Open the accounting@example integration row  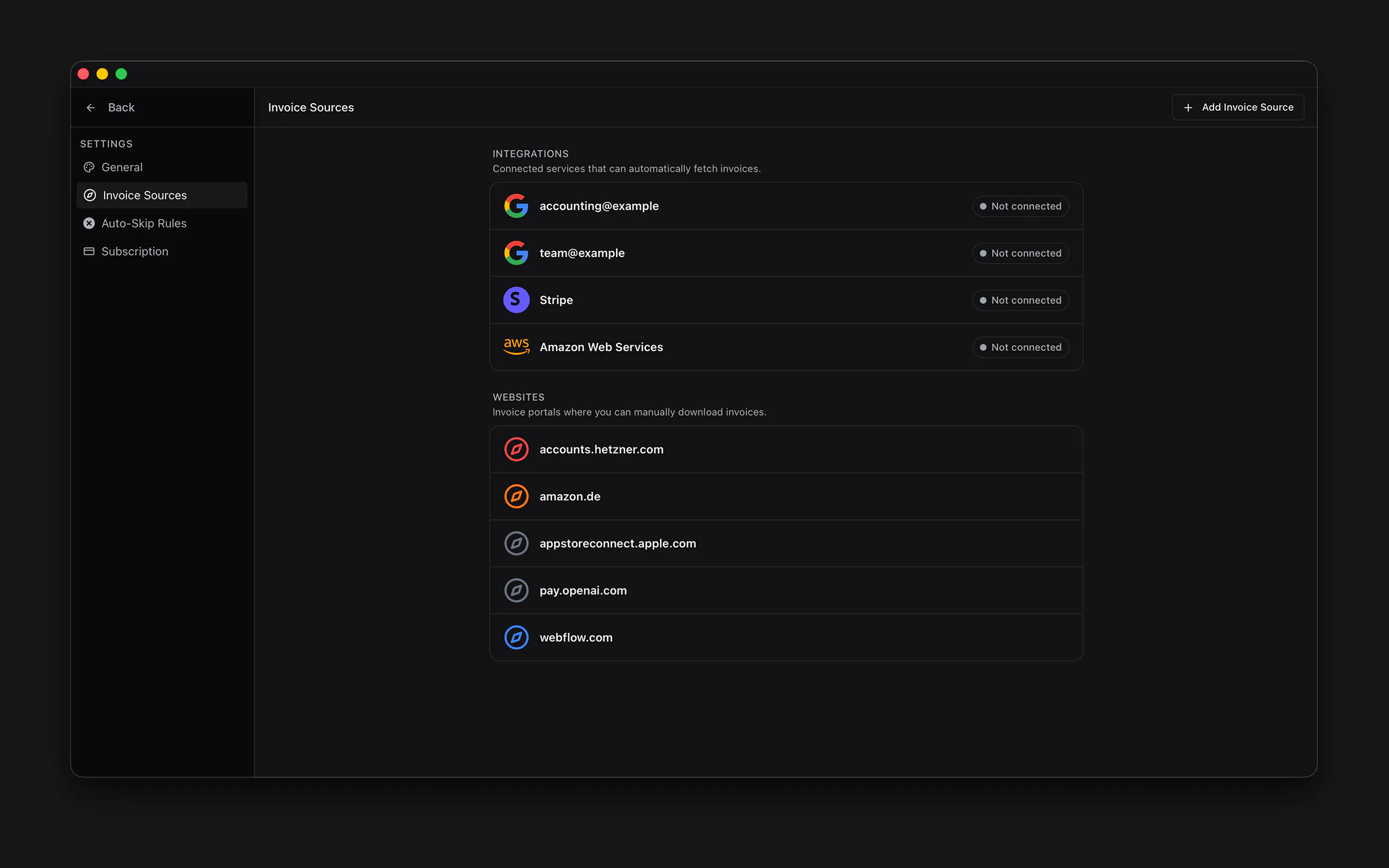coord(786,206)
